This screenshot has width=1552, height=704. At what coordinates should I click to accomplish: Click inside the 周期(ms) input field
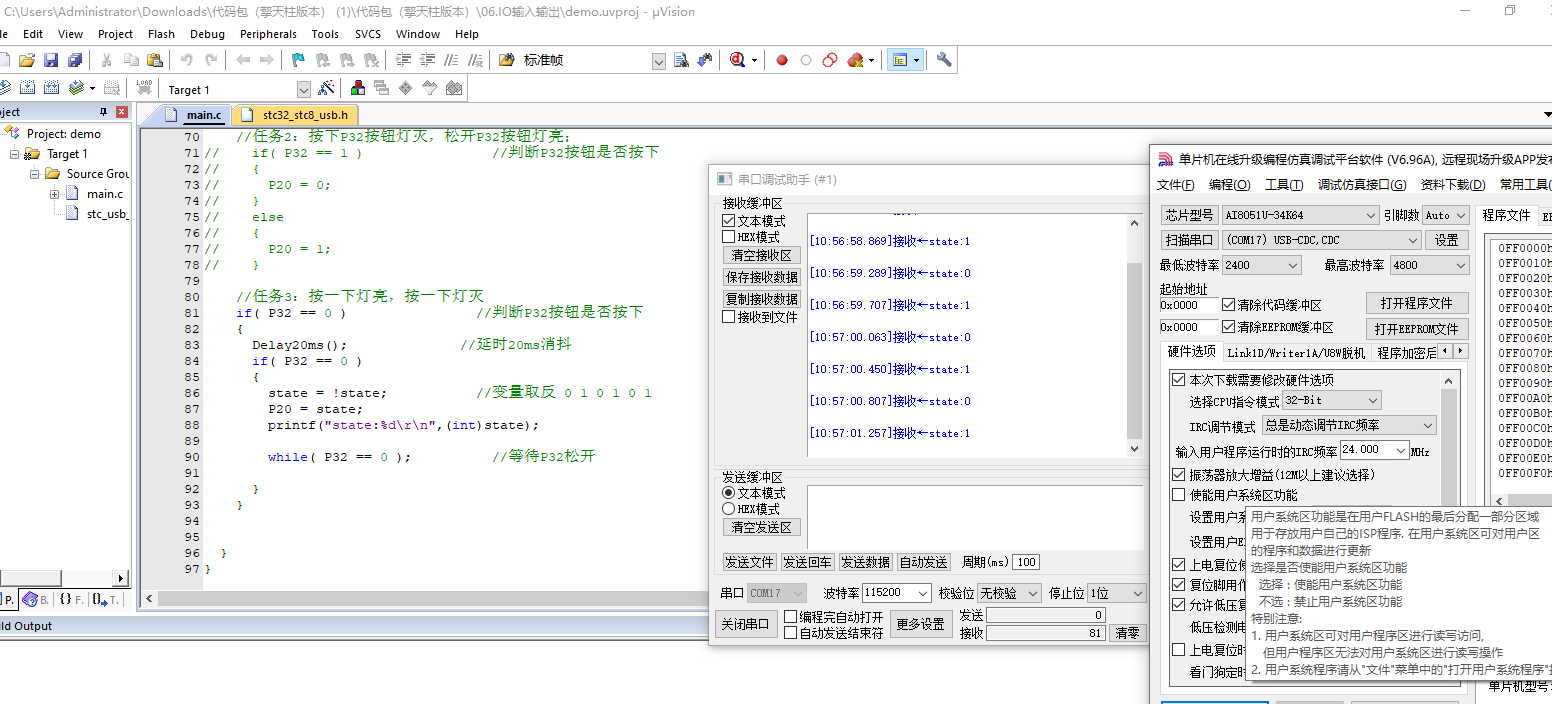pyautogui.click(x=1025, y=561)
